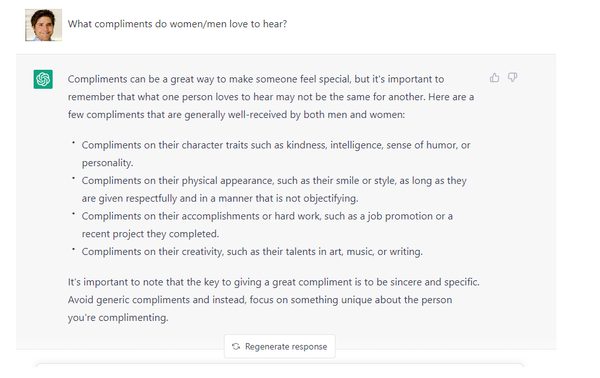Give the response a thumbs up
The width and height of the screenshot is (600, 378).
(494, 78)
